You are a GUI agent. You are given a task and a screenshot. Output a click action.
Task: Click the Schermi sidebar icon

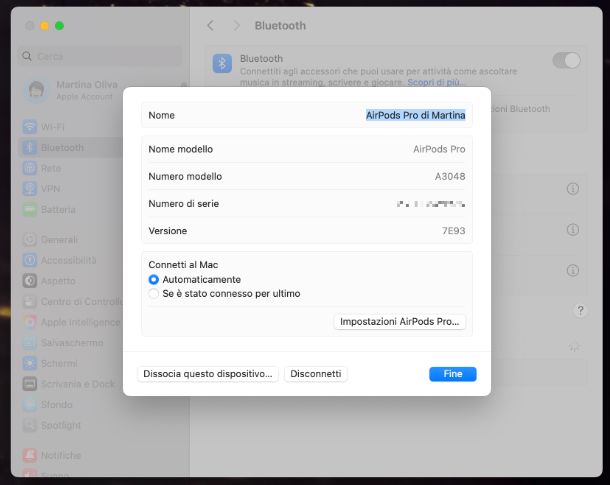(30, 363)
